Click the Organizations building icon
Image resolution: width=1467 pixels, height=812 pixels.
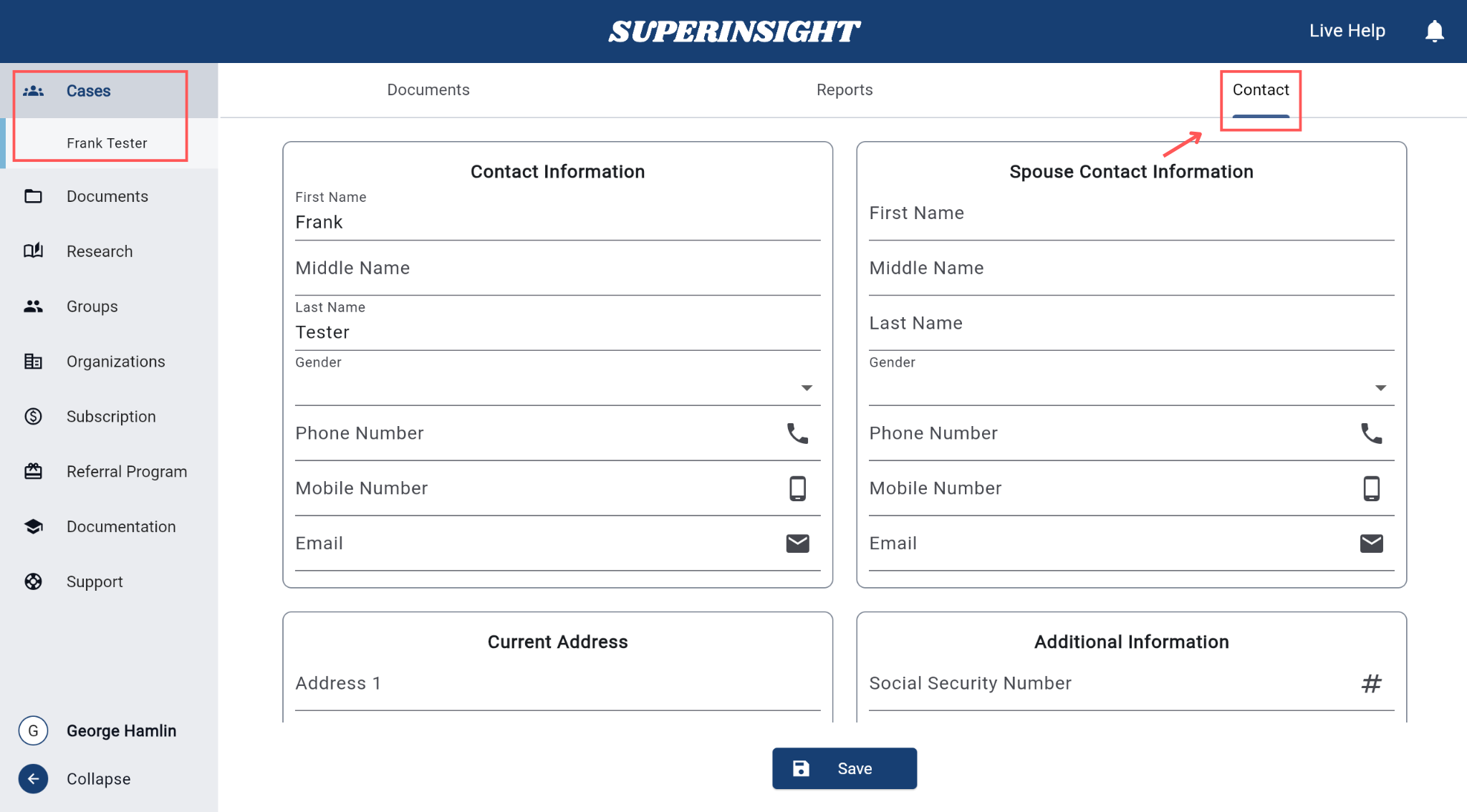tap(33, 362)
